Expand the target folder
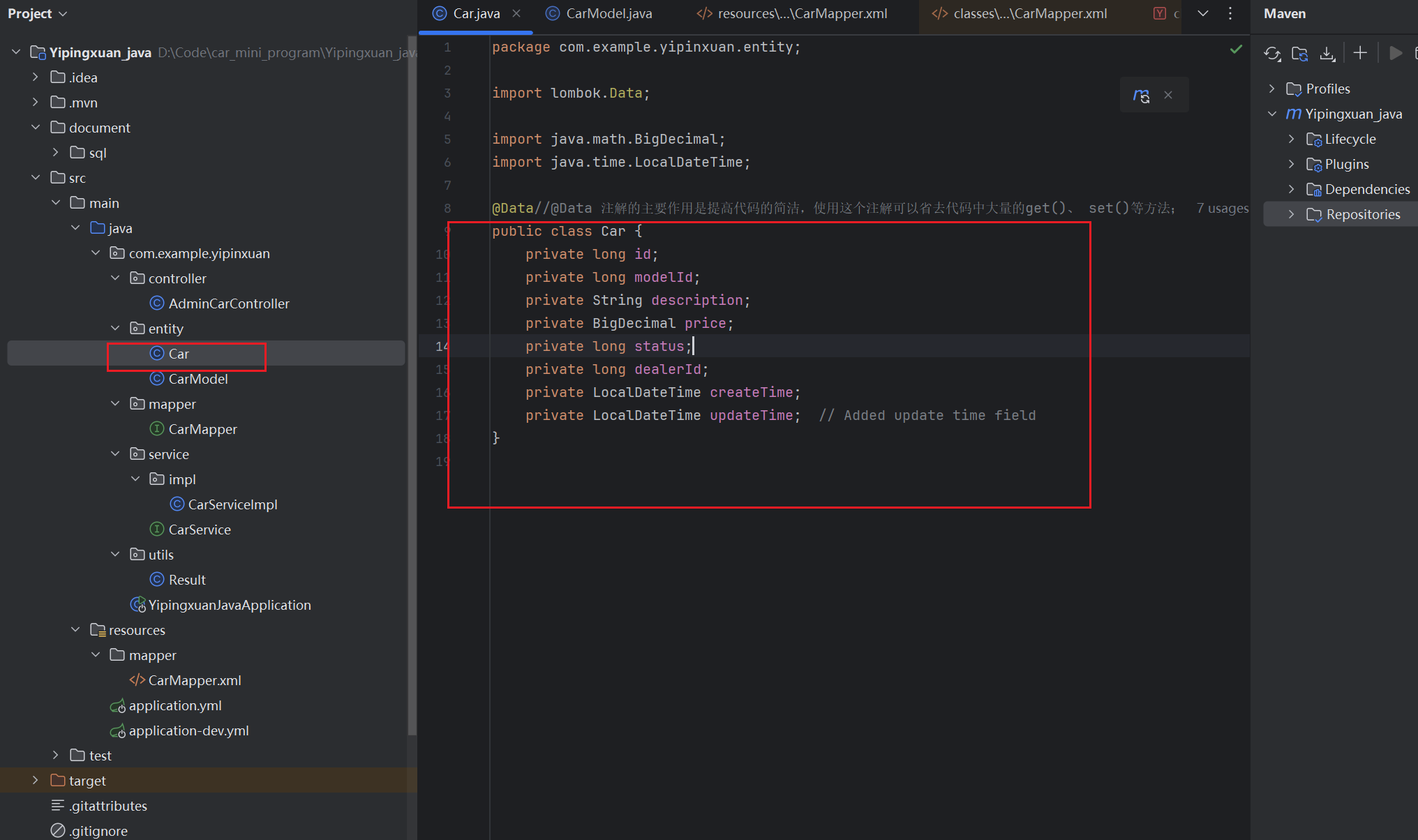 click(35, 780)
